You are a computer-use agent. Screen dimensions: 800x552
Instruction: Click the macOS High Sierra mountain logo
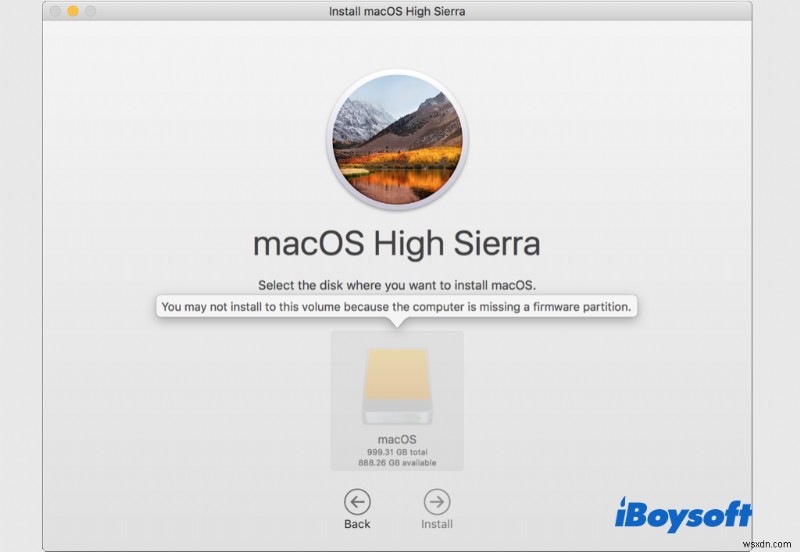click(397, 139)
